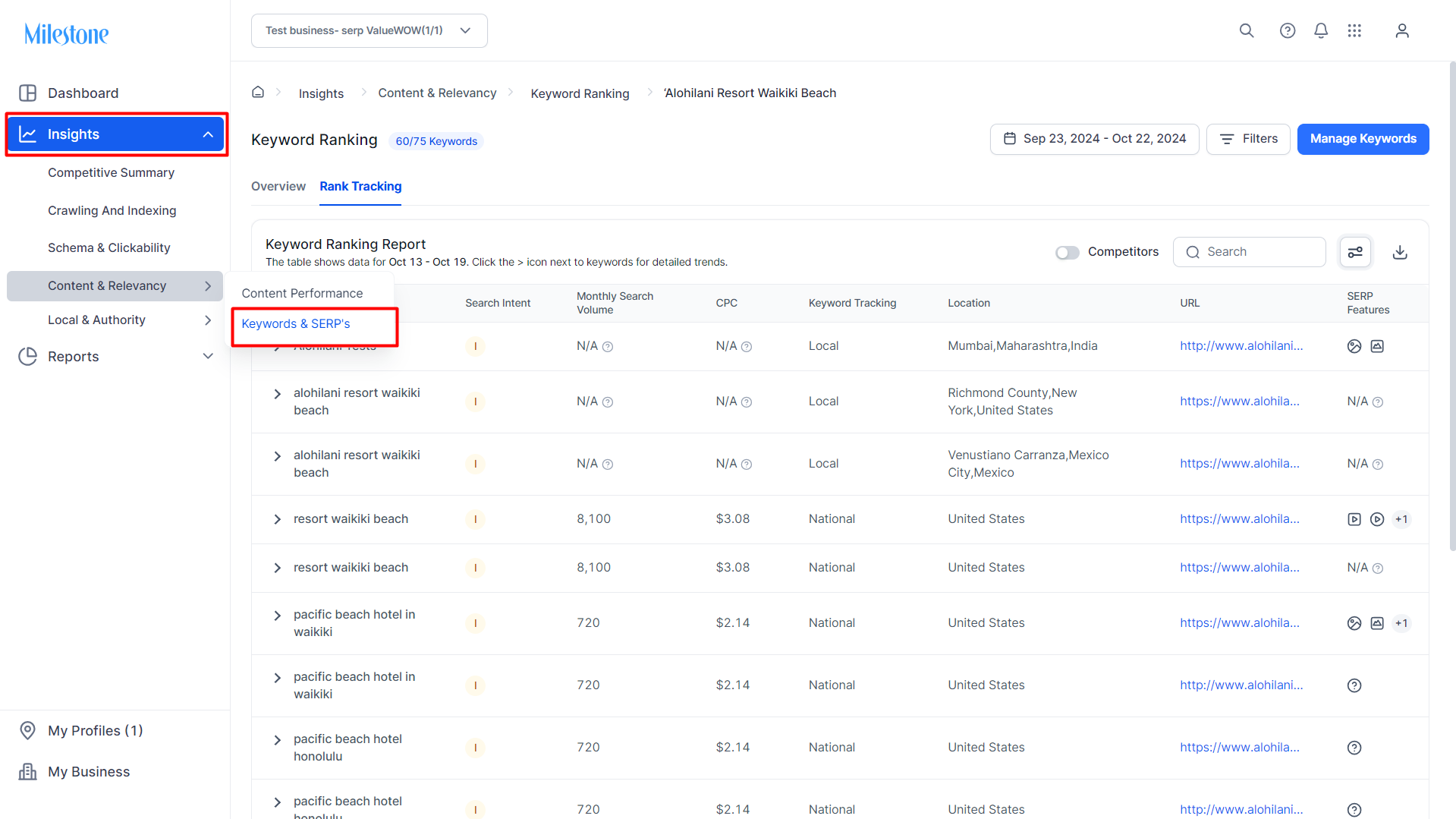Viewport: 1456px width, 819px height.
Task: Click the +1 SERP badge for pacific beach hotel in waikiki
Action: click(1401, 623)
